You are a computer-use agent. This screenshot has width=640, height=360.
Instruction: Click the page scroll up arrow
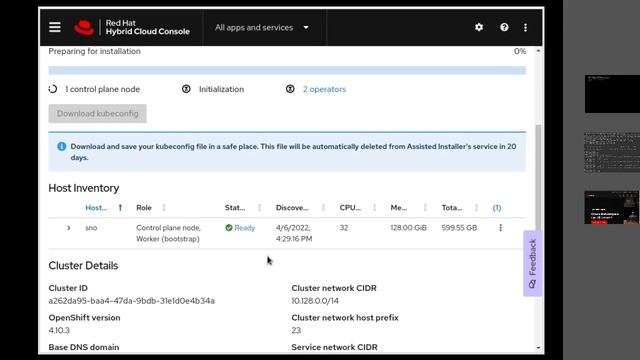(x=538, y=51)
